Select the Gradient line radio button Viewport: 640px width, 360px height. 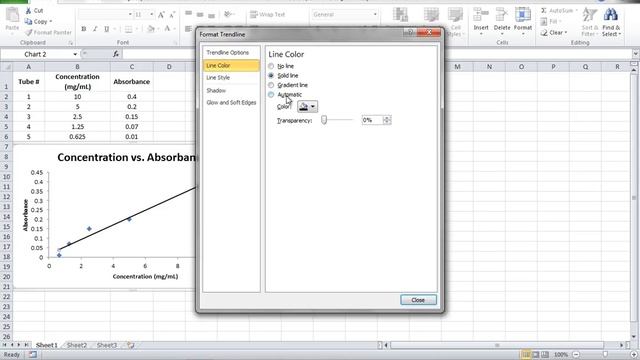click(271, 85)
